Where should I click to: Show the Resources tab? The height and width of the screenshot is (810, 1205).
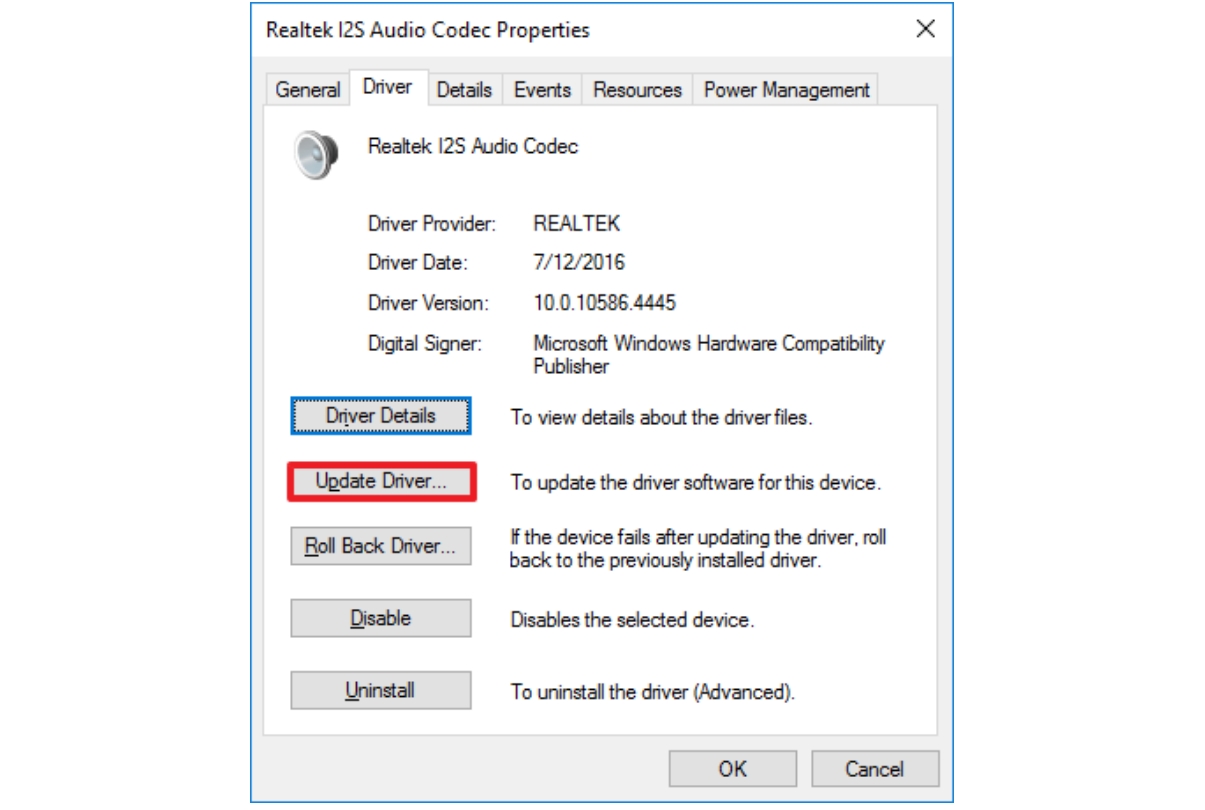[637, 90]
